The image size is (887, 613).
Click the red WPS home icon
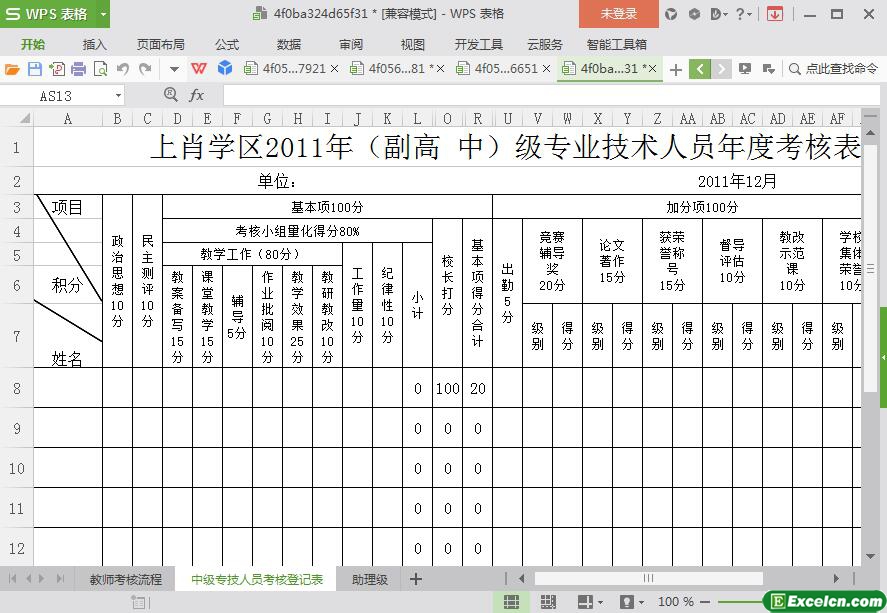199,68
